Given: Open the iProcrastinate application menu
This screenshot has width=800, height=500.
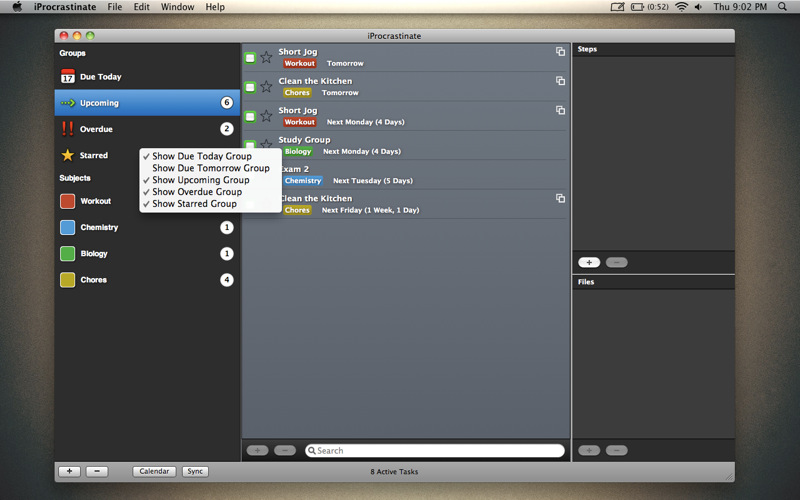Looking at the screenshot, I should pyautogui.click(x=65, y=7).
